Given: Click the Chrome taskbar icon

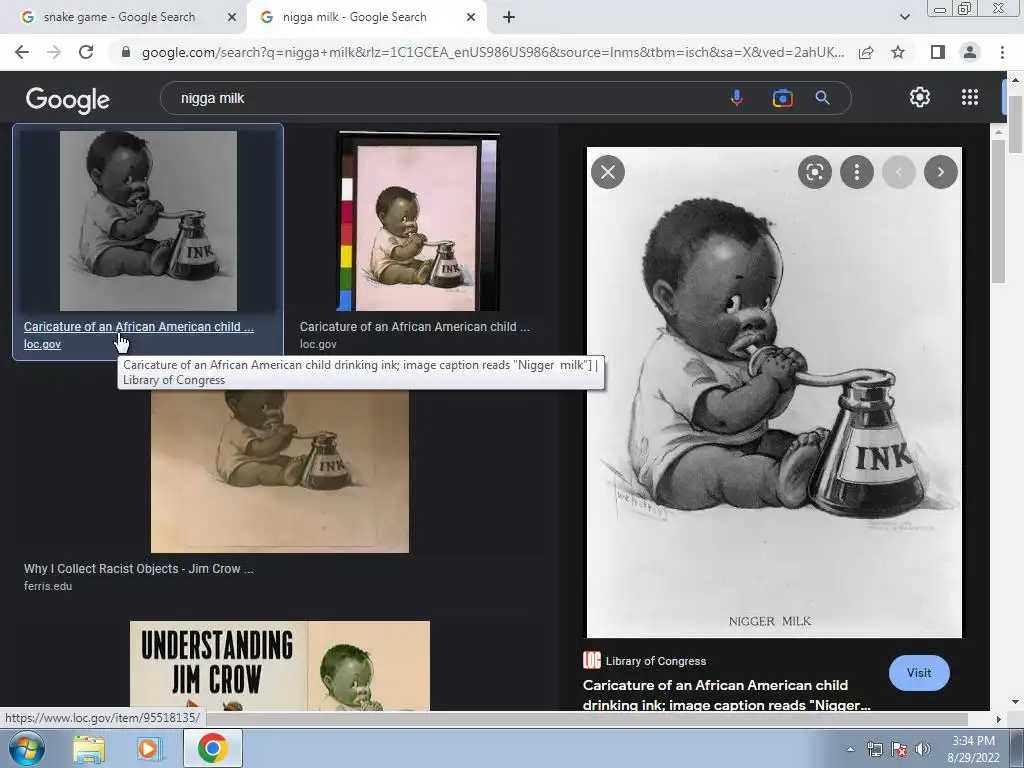Looking at the screenshot, I should pyautogui.click(x=212, y=748).
